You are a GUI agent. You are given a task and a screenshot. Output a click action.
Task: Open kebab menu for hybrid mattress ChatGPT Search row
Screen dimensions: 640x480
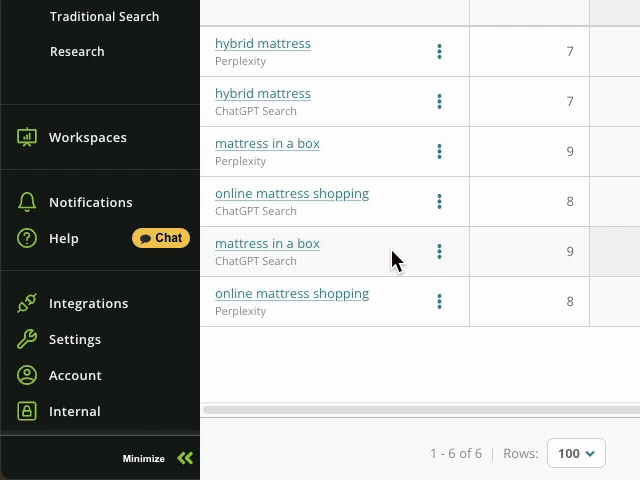pyautogui.click(x=439, y=102)
